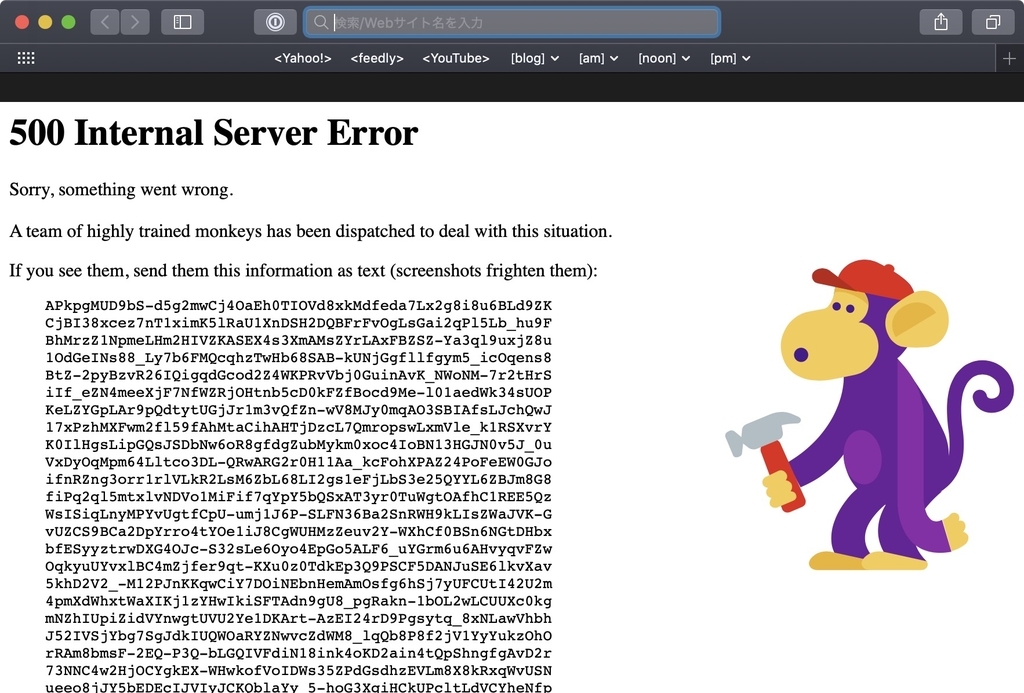Click the monkey with hammer illustration

(869, 415)
